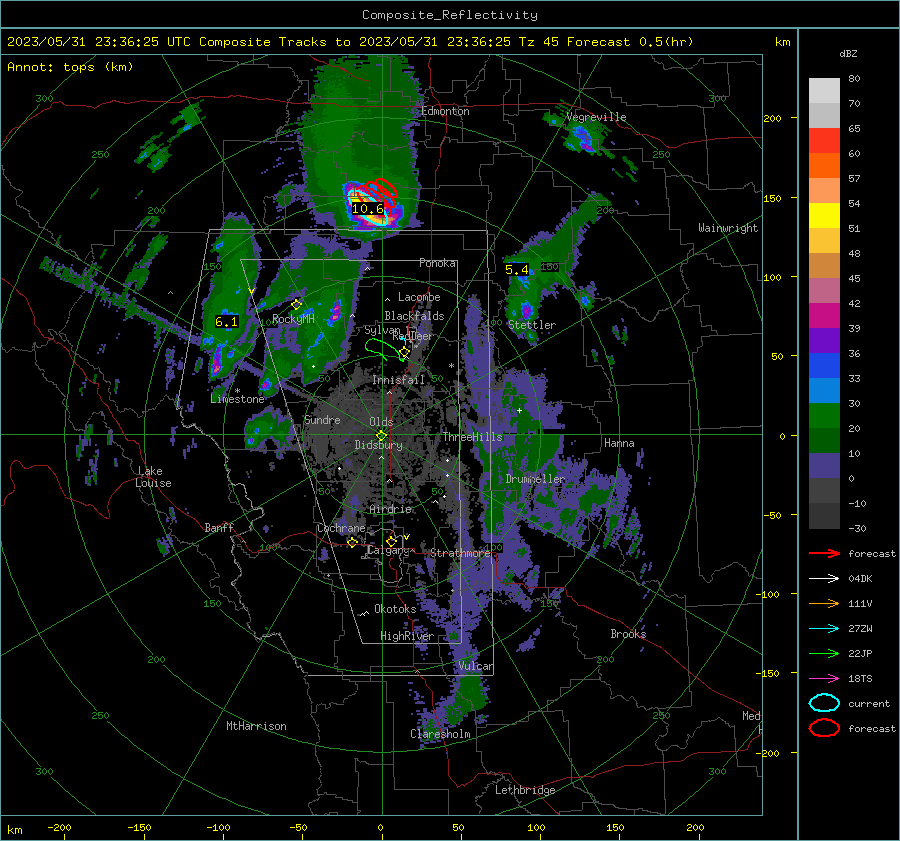The height and width of the screenshot is (841, 900).
Task: Click the Okotoks city label
Action: [x=395, y=609]
